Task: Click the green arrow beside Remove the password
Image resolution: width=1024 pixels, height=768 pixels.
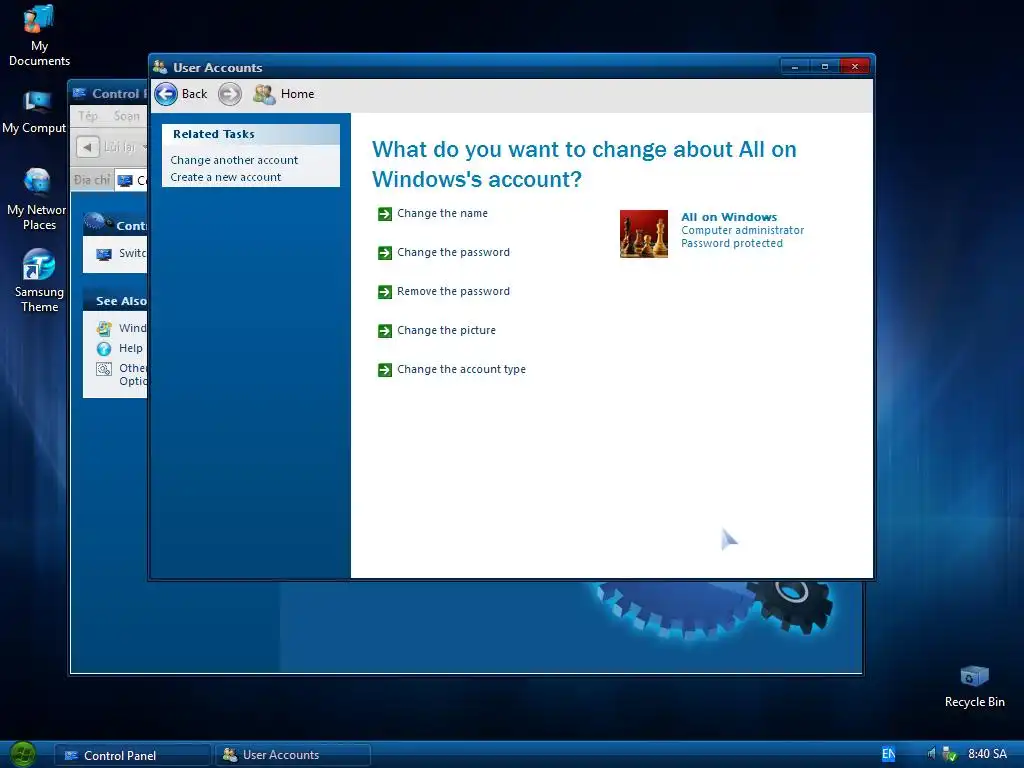Action: [x=385, y=292]
